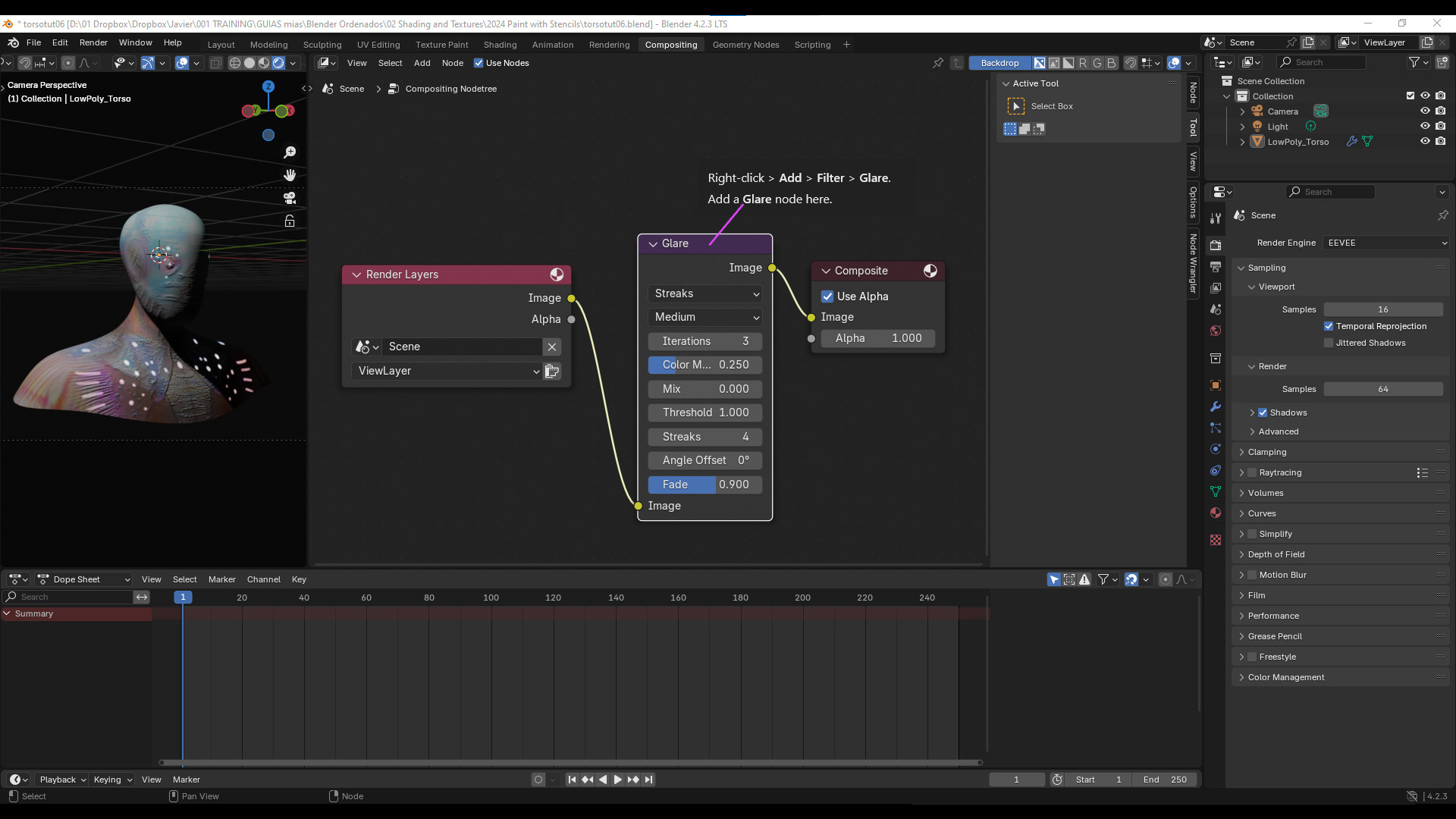The height and width of the screenshot is (819, 1456).
Task: Click the Zoom viewport gizmo icon
Action: pyautogui.click(x=290, y=152)
